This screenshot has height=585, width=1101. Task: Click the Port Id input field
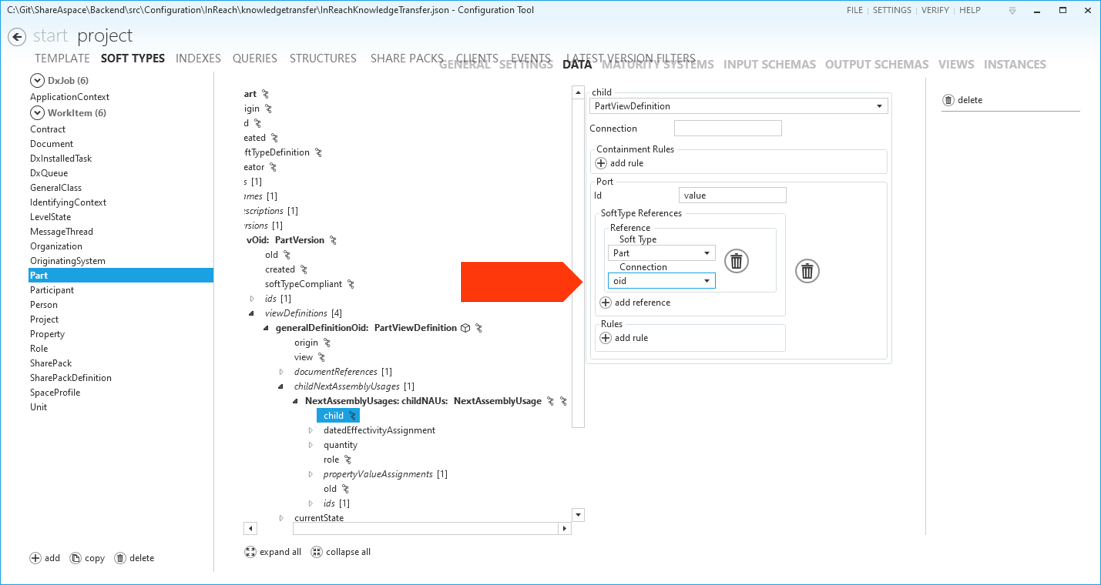732,196
